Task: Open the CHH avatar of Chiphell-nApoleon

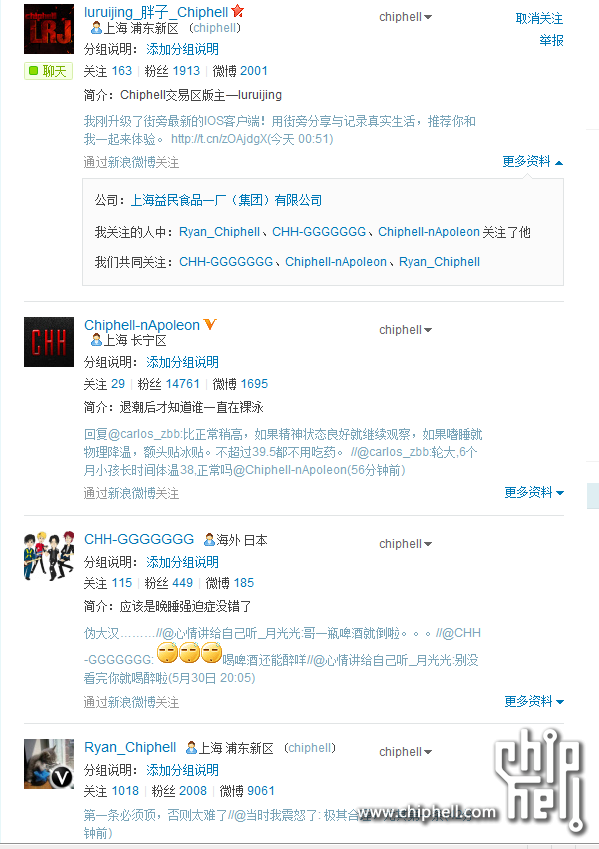Action: tap(49, 342)
